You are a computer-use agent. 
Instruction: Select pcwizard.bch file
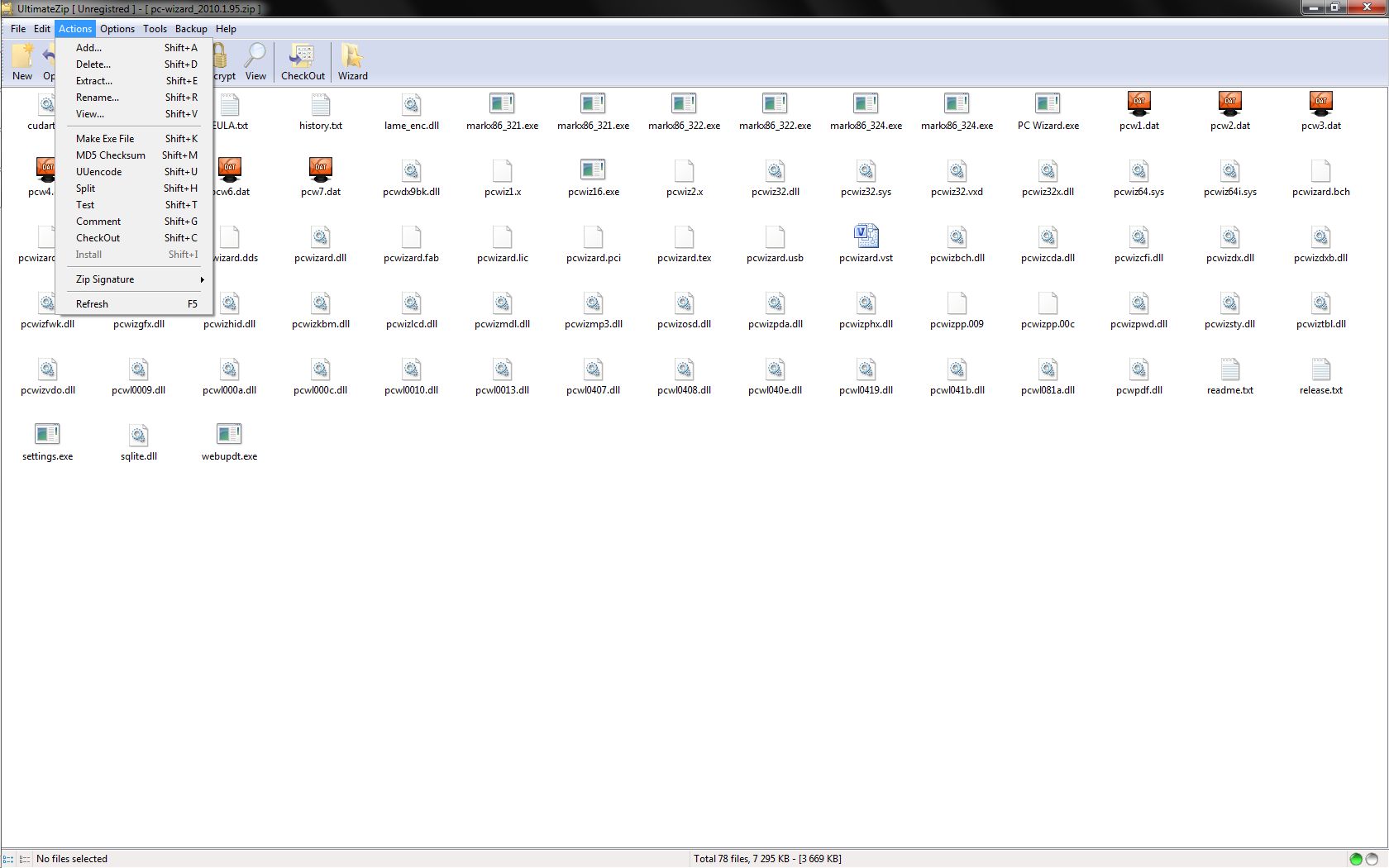(x=1321, y=178)
